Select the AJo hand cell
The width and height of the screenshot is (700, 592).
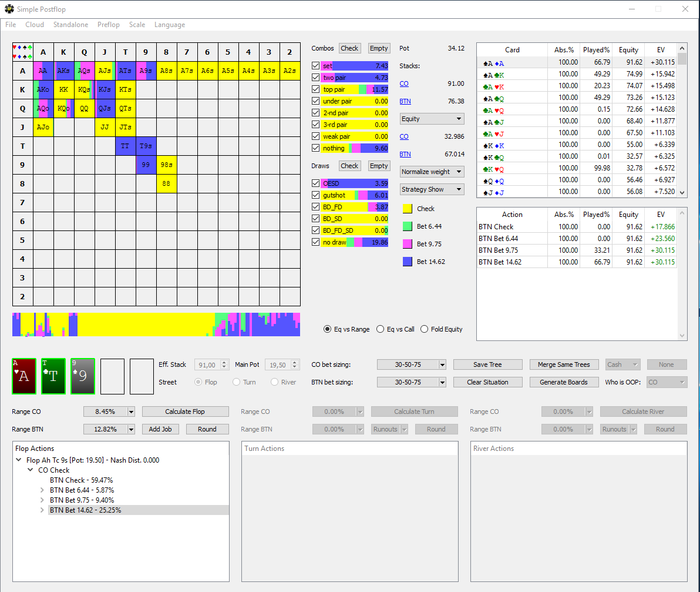43,127
